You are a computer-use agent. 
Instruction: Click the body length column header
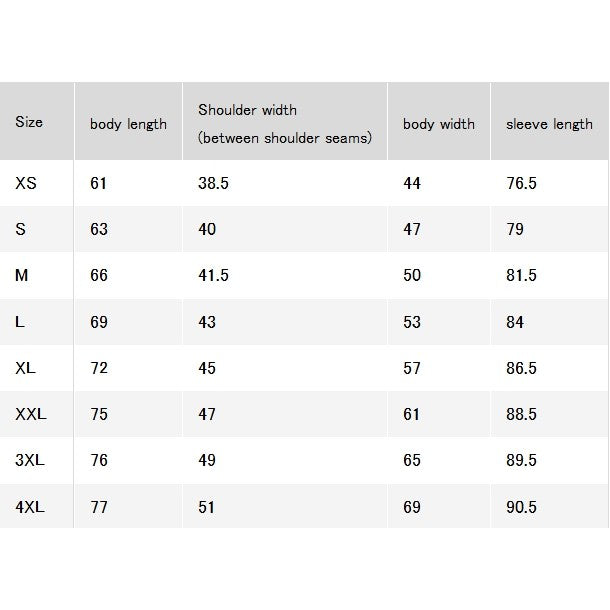128,124
